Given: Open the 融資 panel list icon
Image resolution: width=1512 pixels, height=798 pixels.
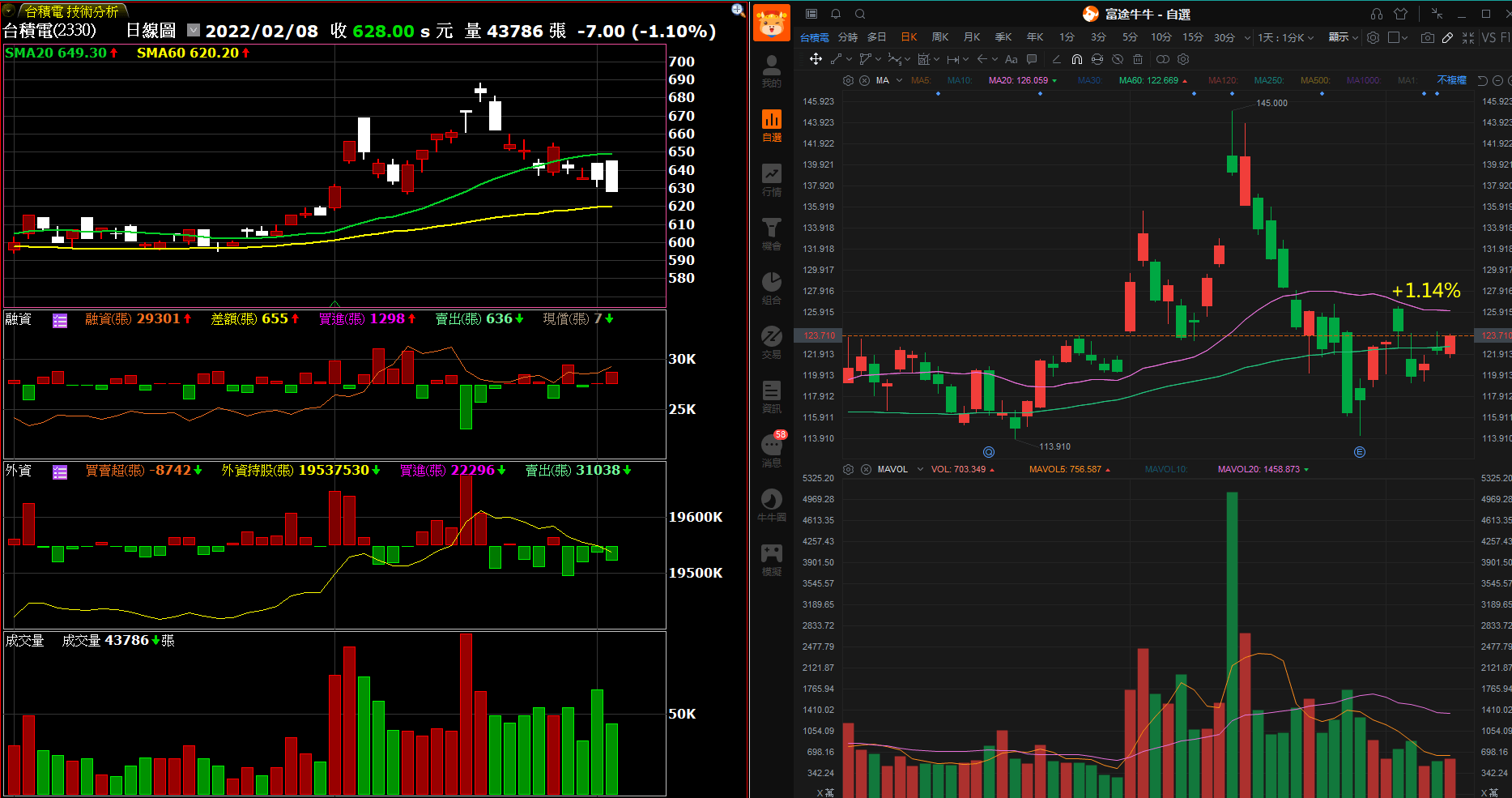Looking at the screenshot, I should [x=60, y=321].
